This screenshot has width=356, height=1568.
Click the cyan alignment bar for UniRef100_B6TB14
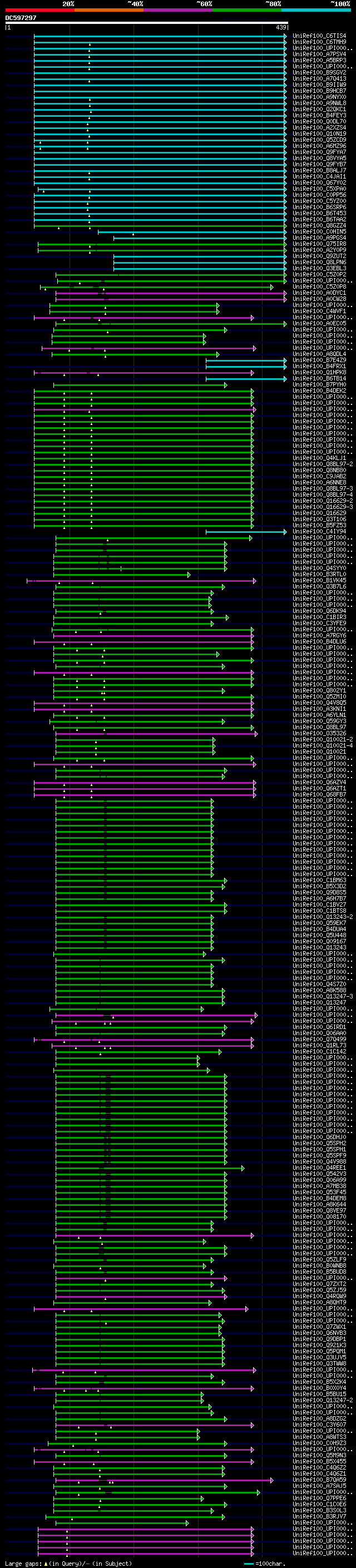coord(246,379)
